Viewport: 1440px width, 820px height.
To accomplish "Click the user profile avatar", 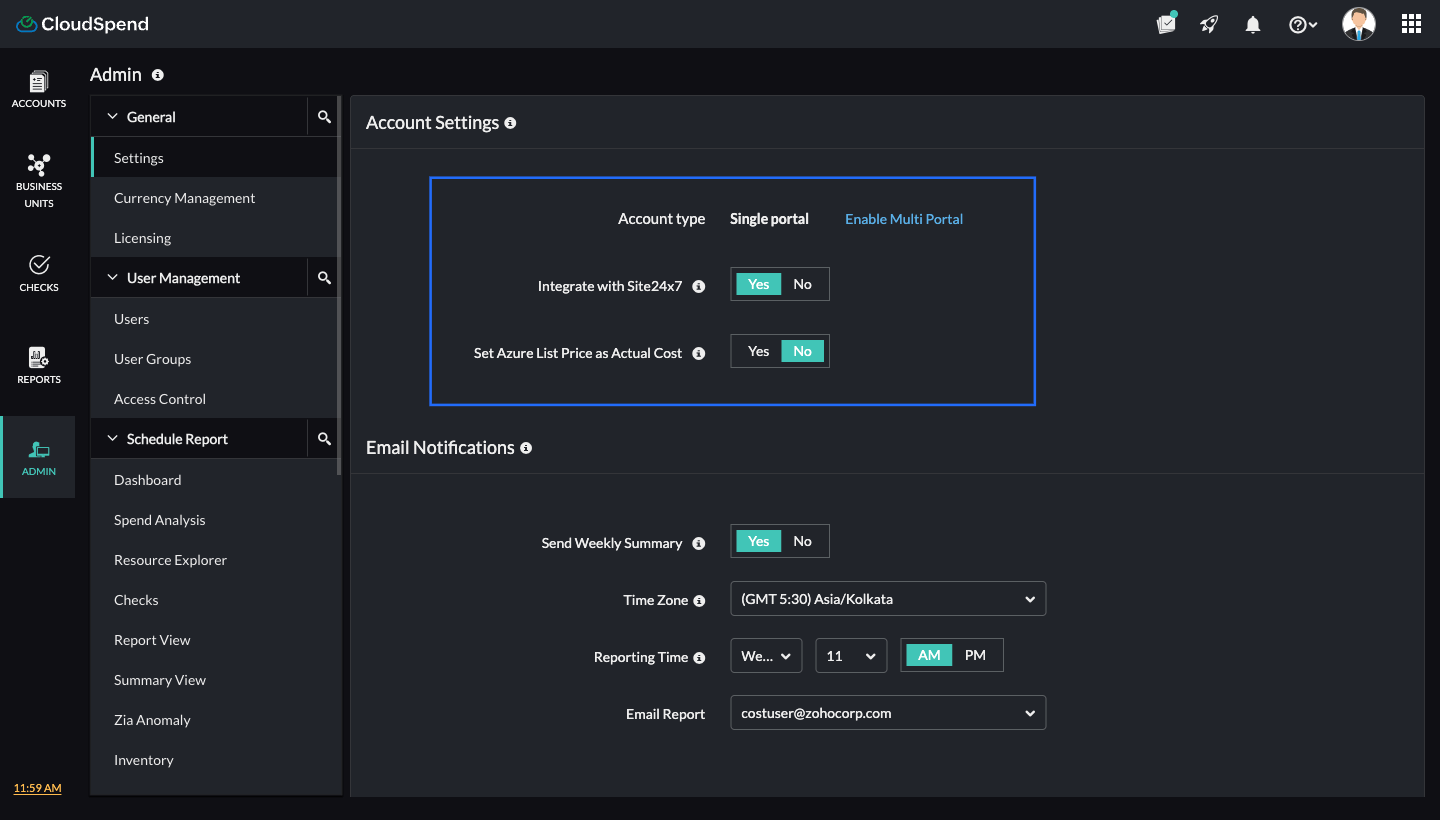I will pyautogui.click(x=1358, y=25).
